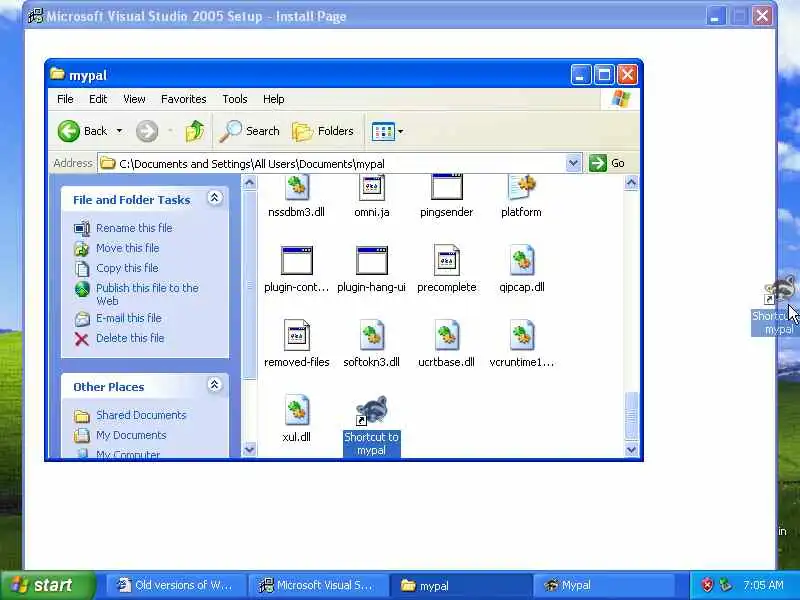
Task: Open the File menu
Action: click(65, 99)
